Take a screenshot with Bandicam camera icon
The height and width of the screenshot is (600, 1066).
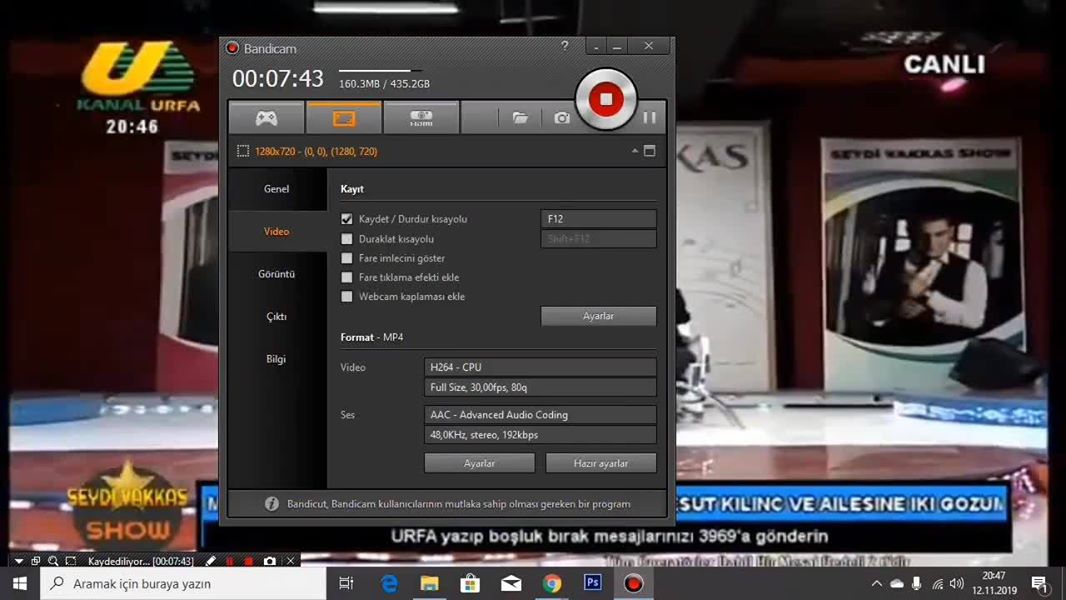[562, 118]
